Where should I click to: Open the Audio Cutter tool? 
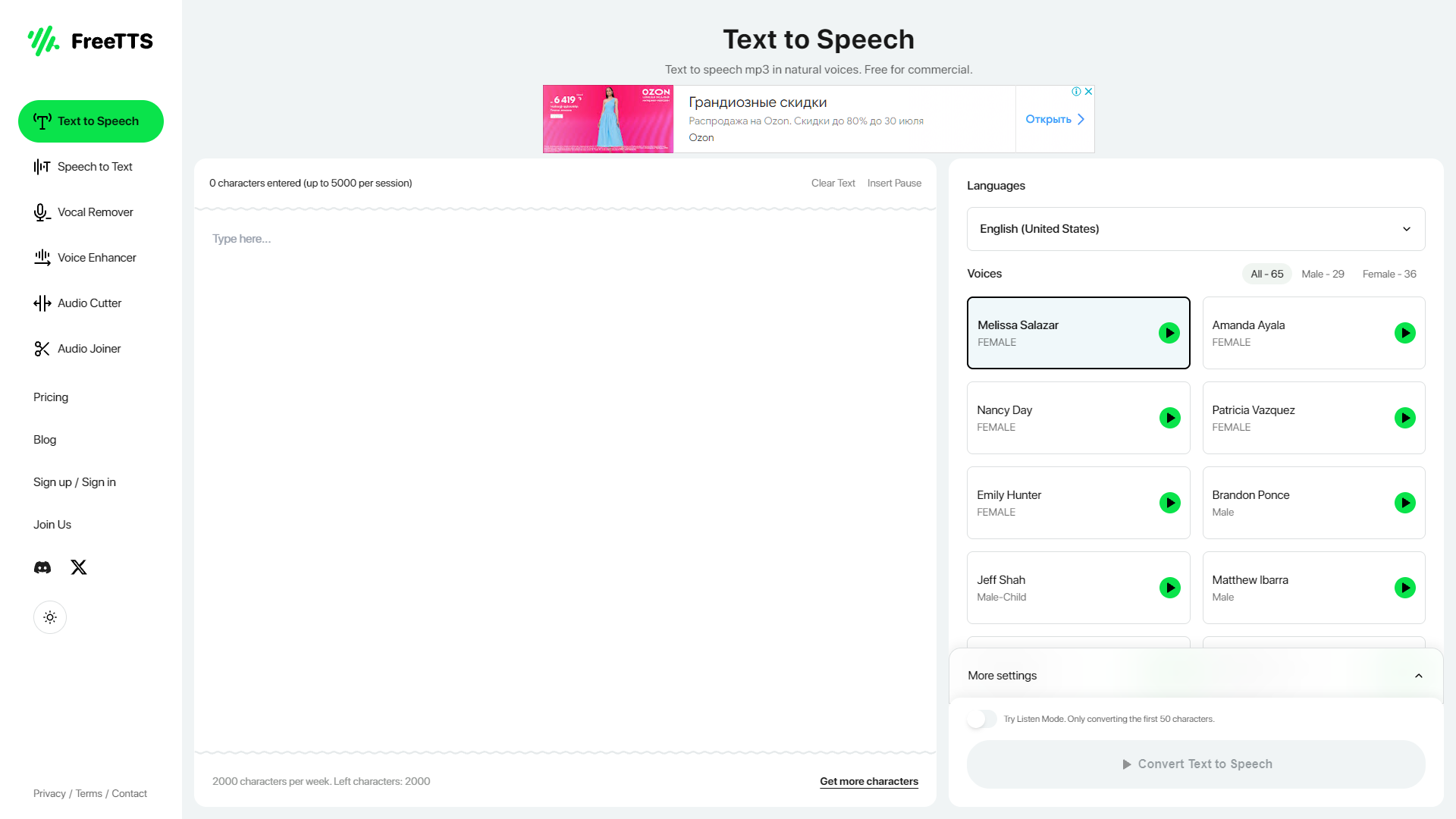pos(89,303)
